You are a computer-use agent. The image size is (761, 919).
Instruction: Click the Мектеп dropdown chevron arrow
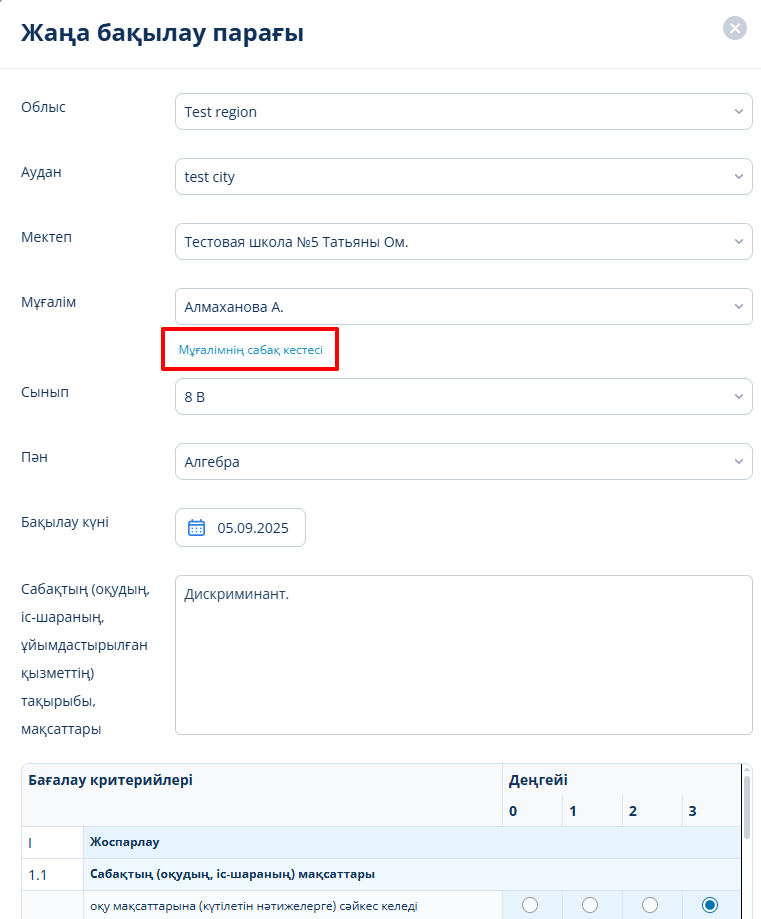pyautogui.click(x=738, y=242)
